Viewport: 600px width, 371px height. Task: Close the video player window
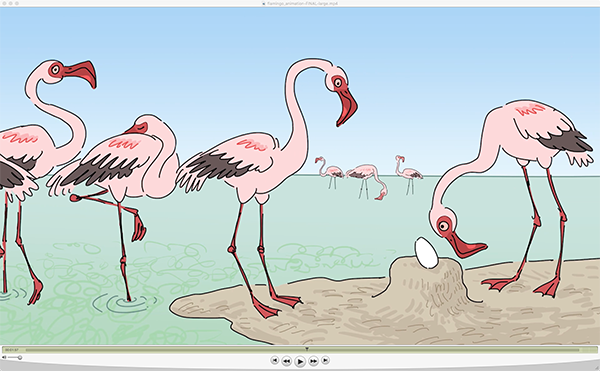pos(4,3)
